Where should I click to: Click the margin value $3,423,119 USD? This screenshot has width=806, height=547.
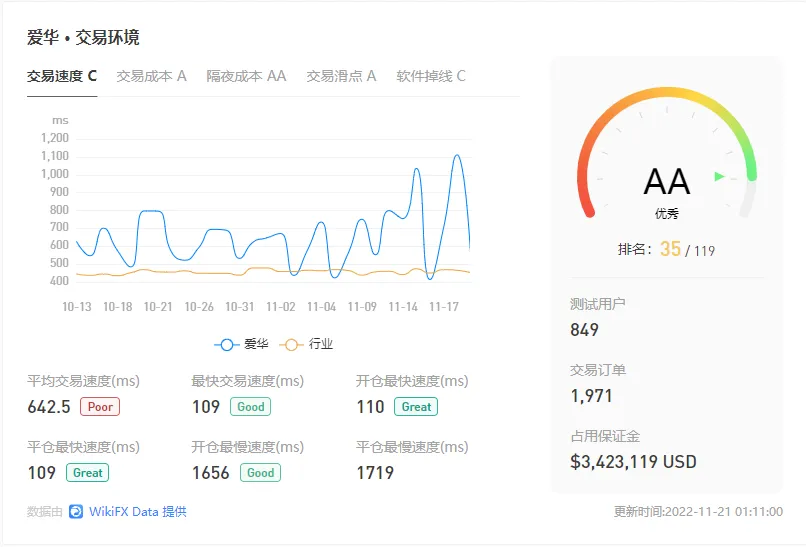click(633, 462)
